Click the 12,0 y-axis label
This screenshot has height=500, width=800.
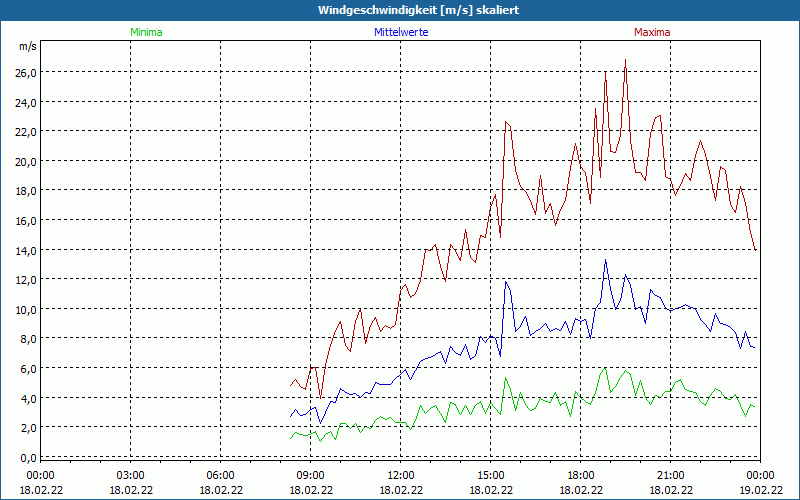27,280
